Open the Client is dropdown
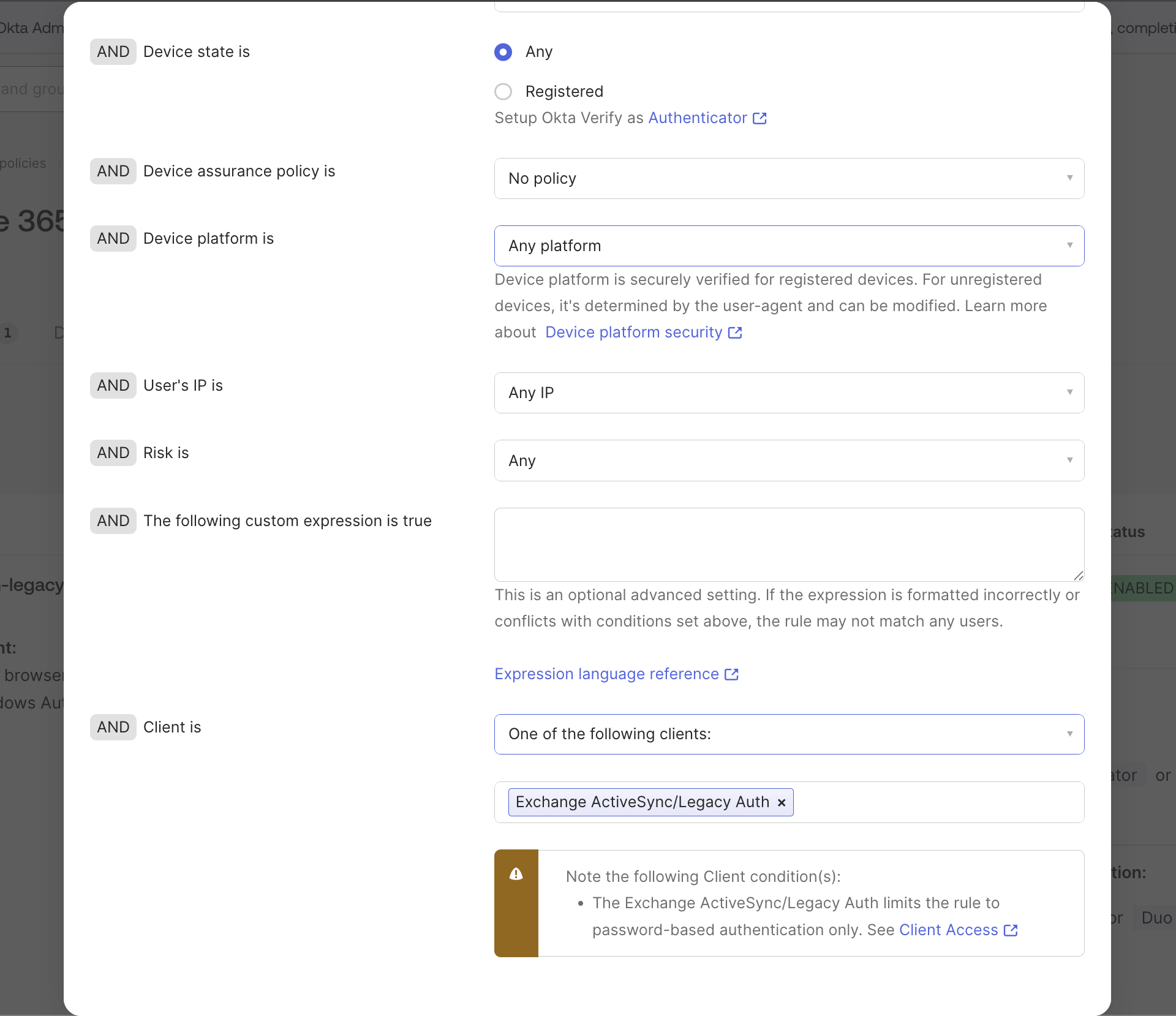Viewport: 1176px width, 1016px height. 789,734
